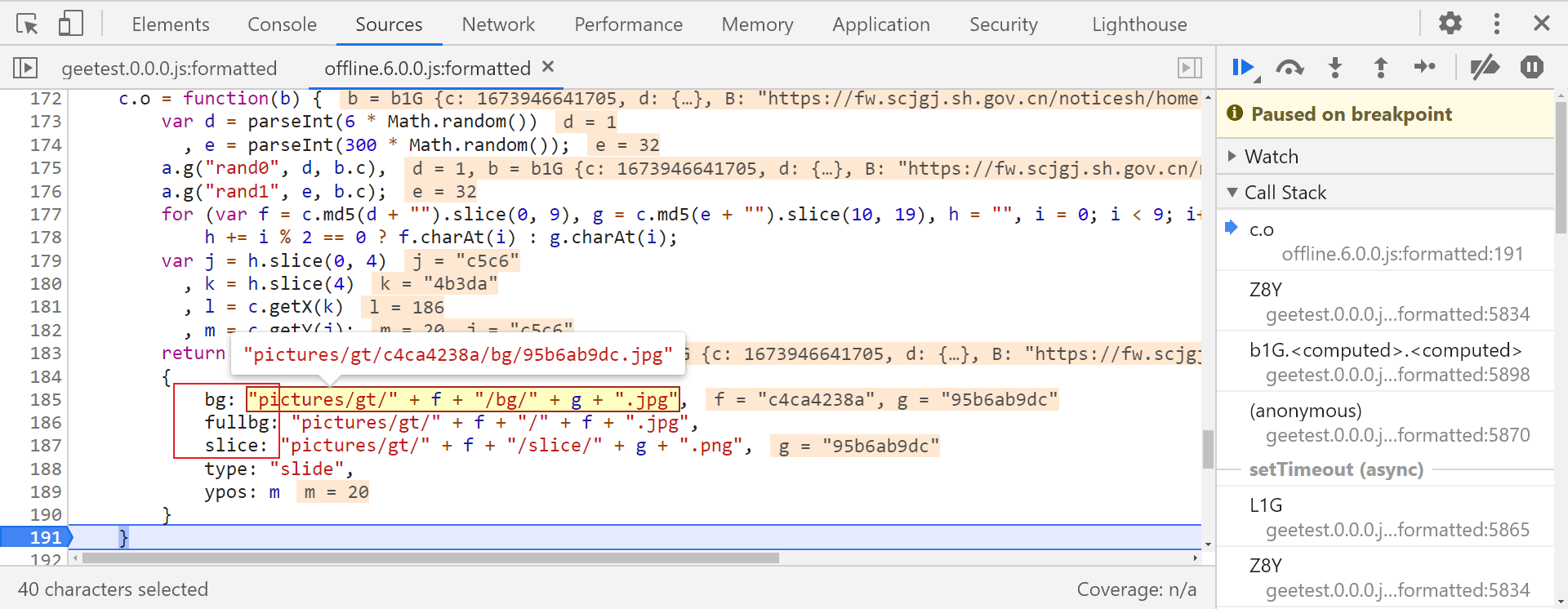Expand the Watch section
The image size is (1568, 609).
tap(1385, 157)
